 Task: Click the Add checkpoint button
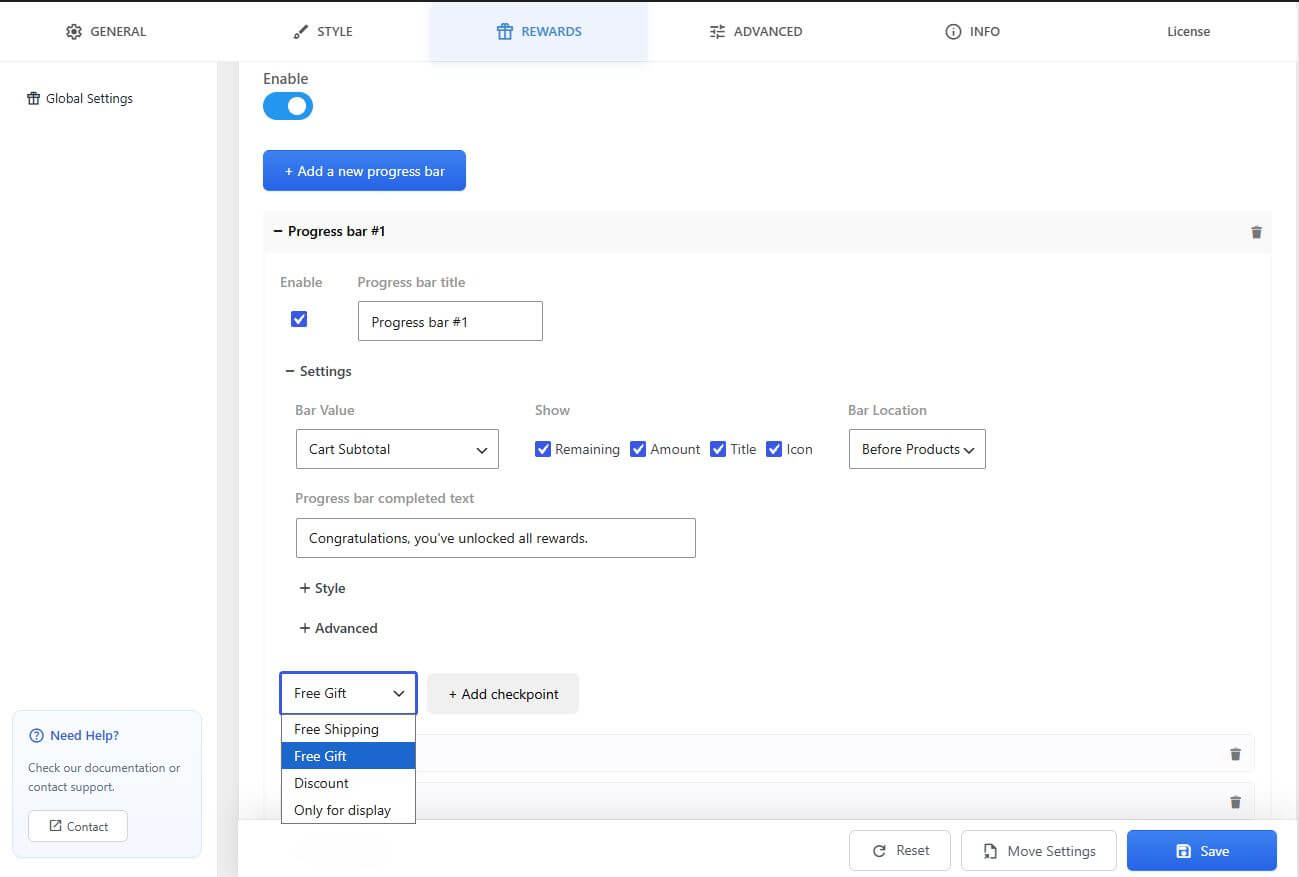pyautogui.click(x=503, y=694)
